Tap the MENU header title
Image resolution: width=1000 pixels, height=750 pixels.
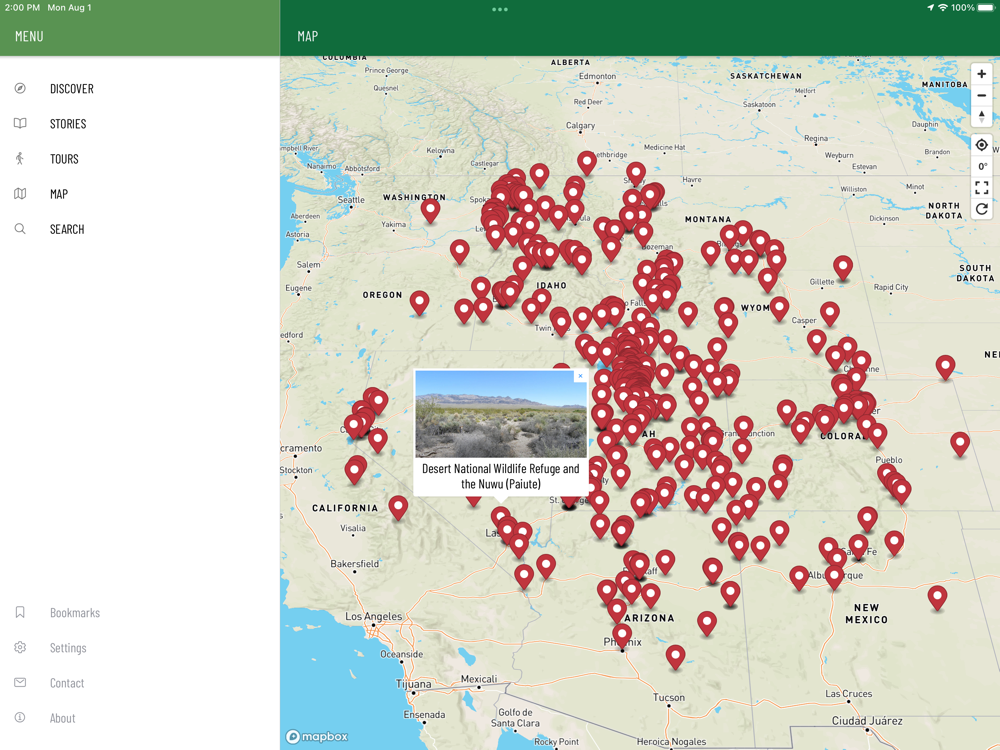pos(29,36)
